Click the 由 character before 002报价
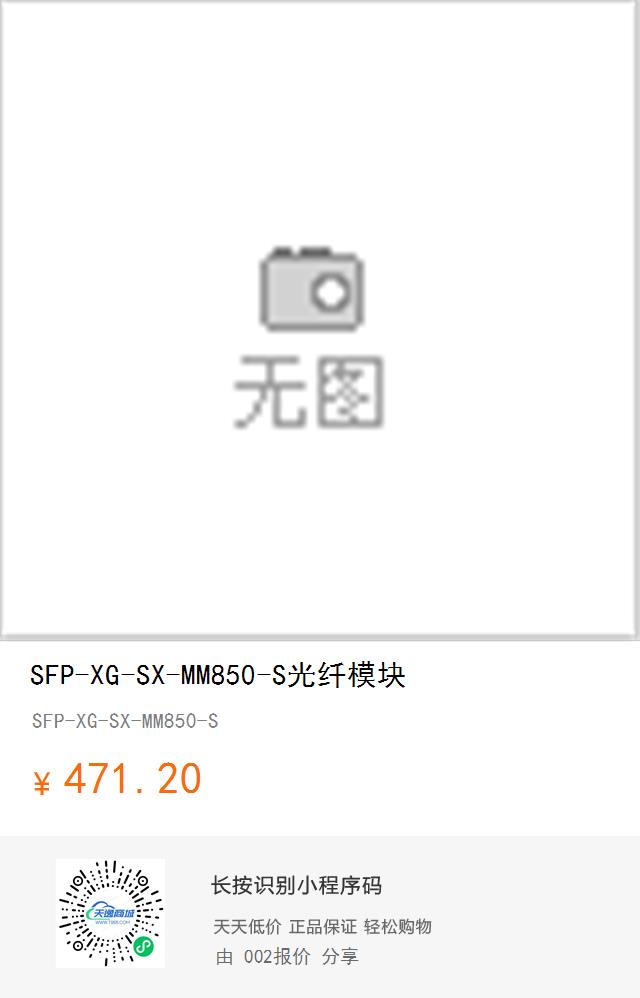 coord(224,957)
